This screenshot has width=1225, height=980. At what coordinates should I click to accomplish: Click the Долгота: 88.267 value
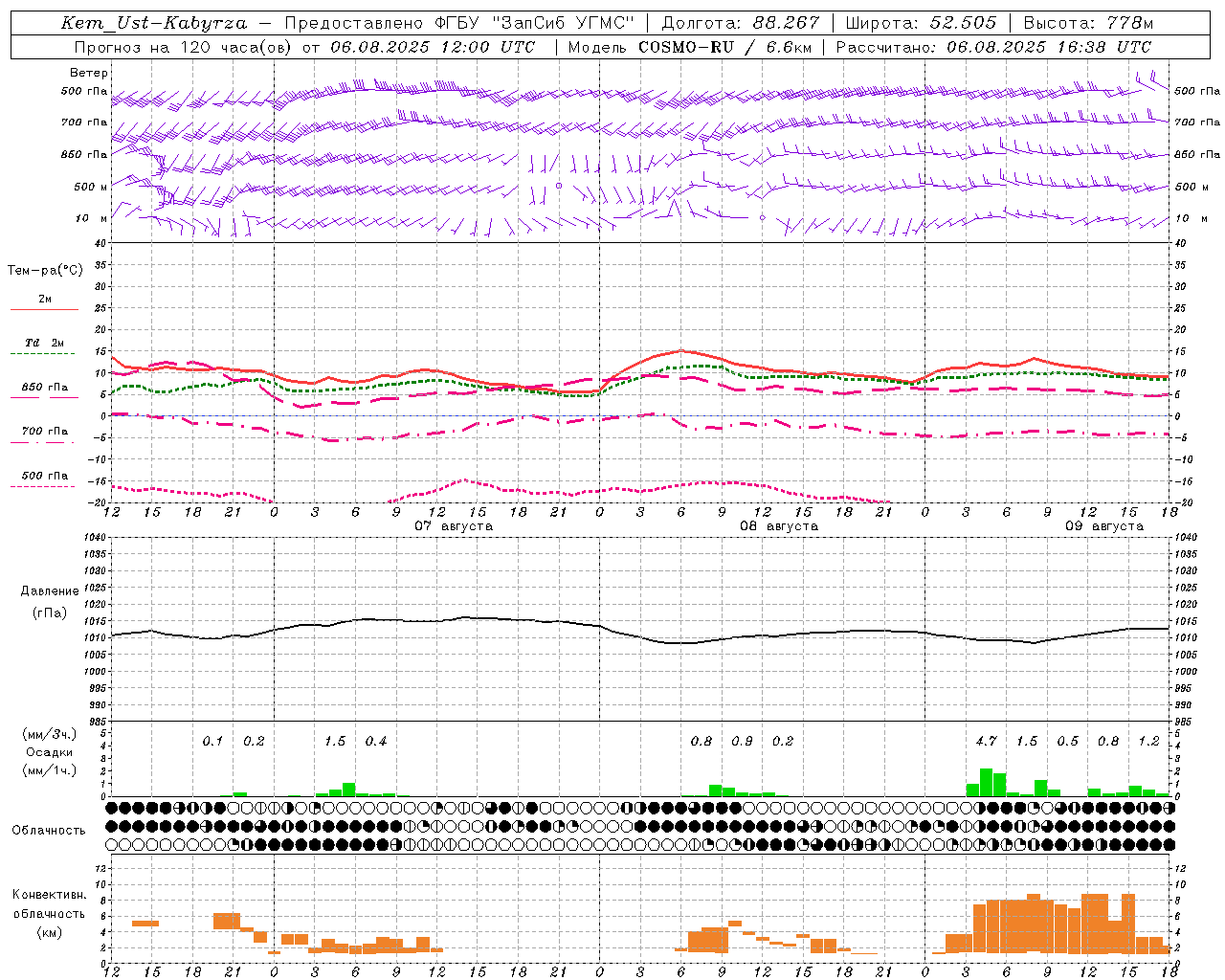tap(741, 23)
